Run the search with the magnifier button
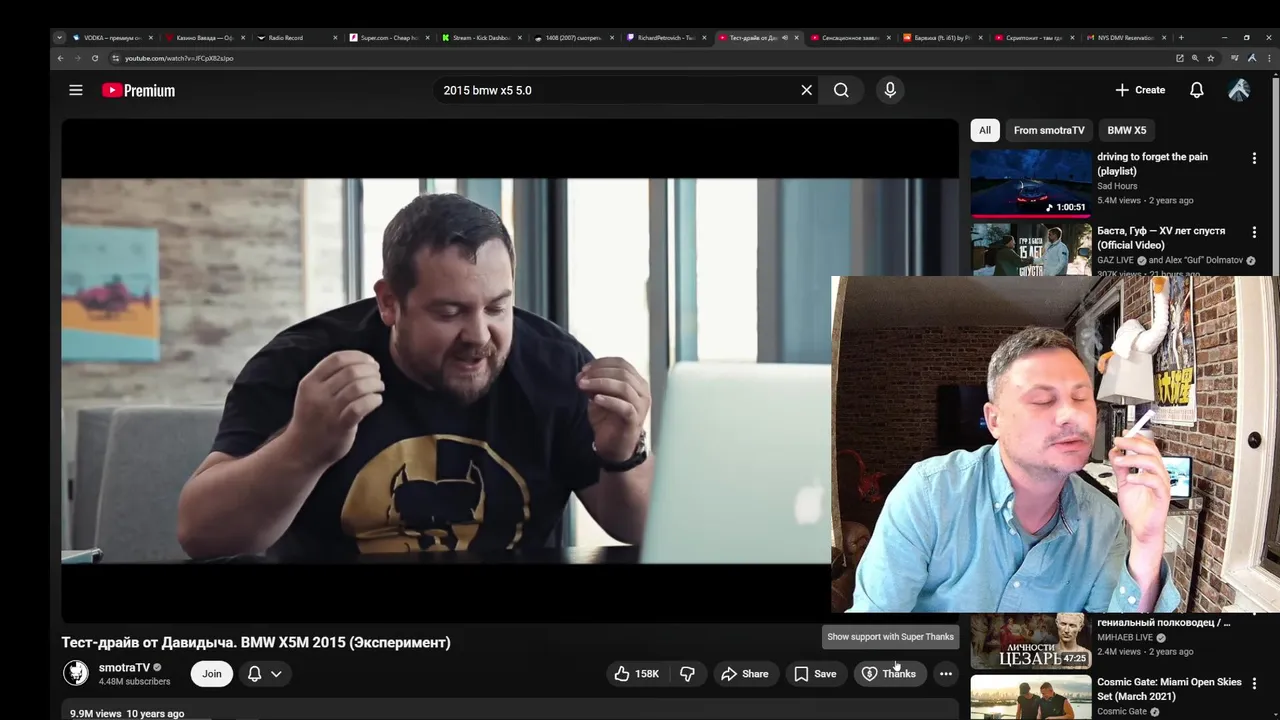Viewport: 1280px width, 720px height. point(841,90)
